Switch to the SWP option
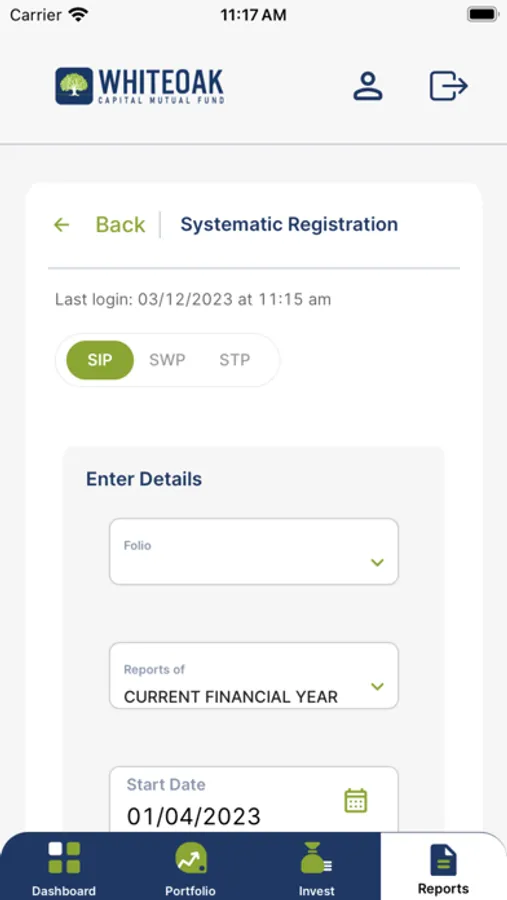507x900 pixels. tap(167, 360)
